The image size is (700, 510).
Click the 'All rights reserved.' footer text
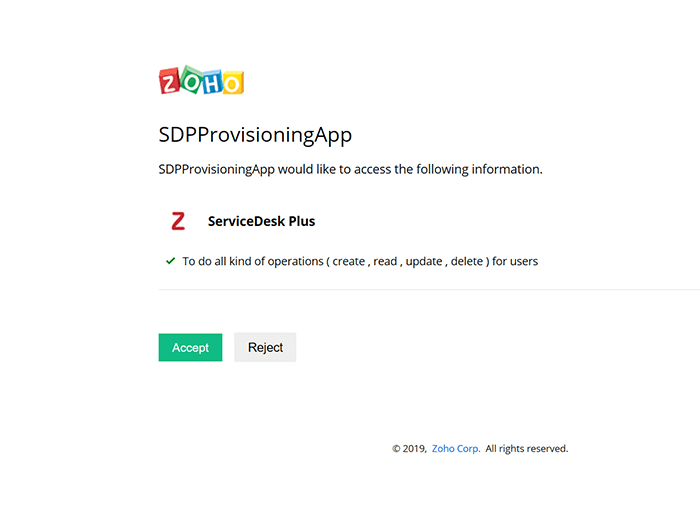pos(527,449)
